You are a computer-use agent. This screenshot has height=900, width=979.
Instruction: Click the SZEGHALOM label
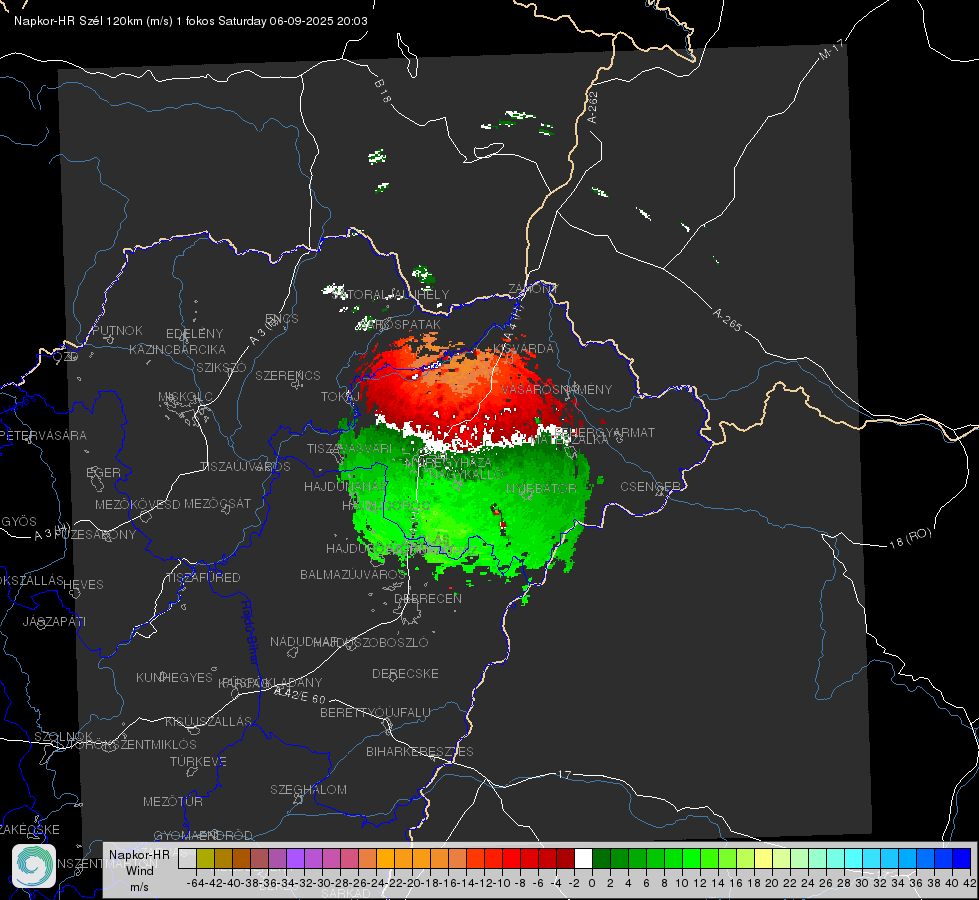[308, 789]
